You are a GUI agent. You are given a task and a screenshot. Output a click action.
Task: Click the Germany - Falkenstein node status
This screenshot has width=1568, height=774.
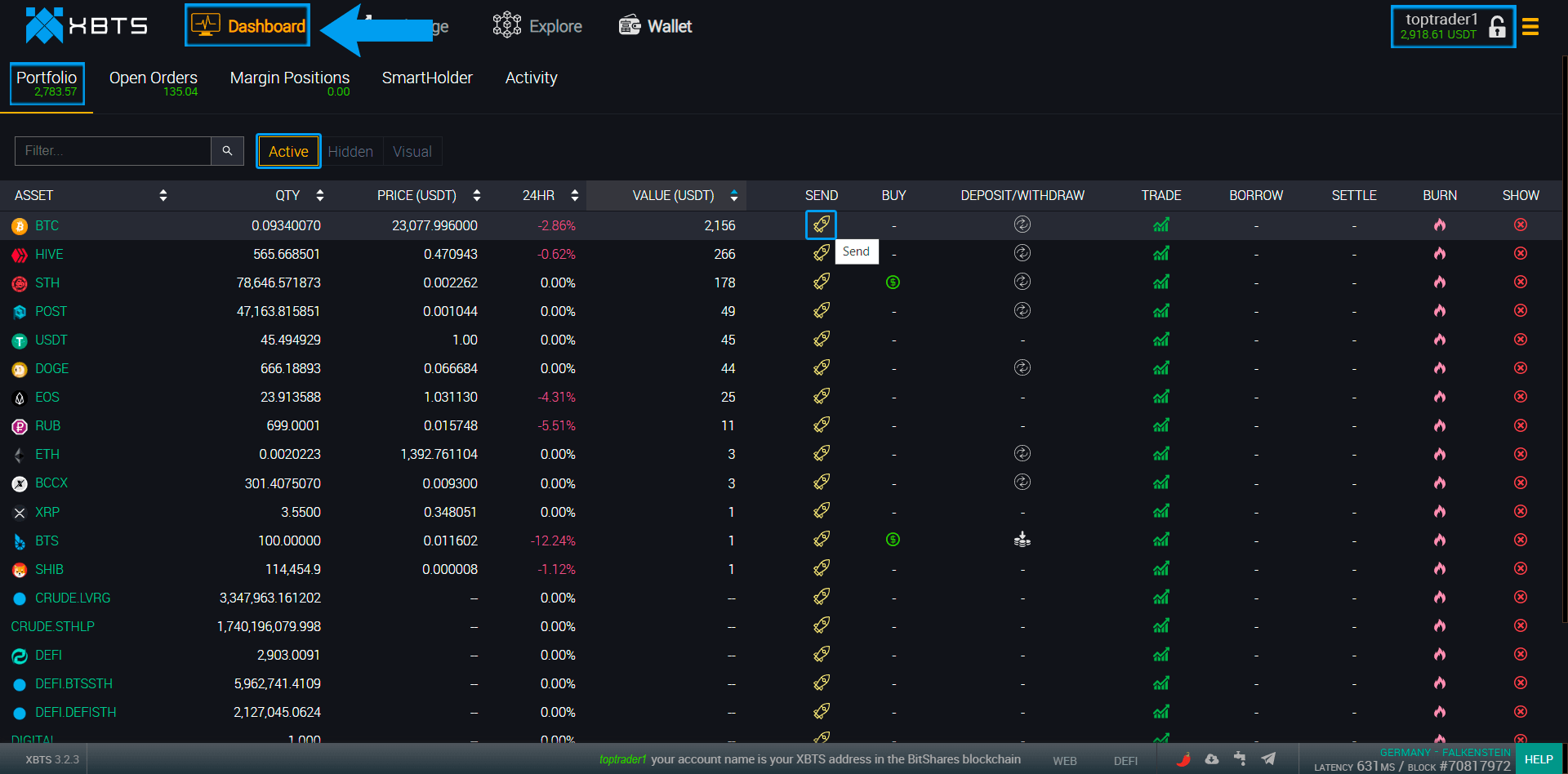(1445, 752)
